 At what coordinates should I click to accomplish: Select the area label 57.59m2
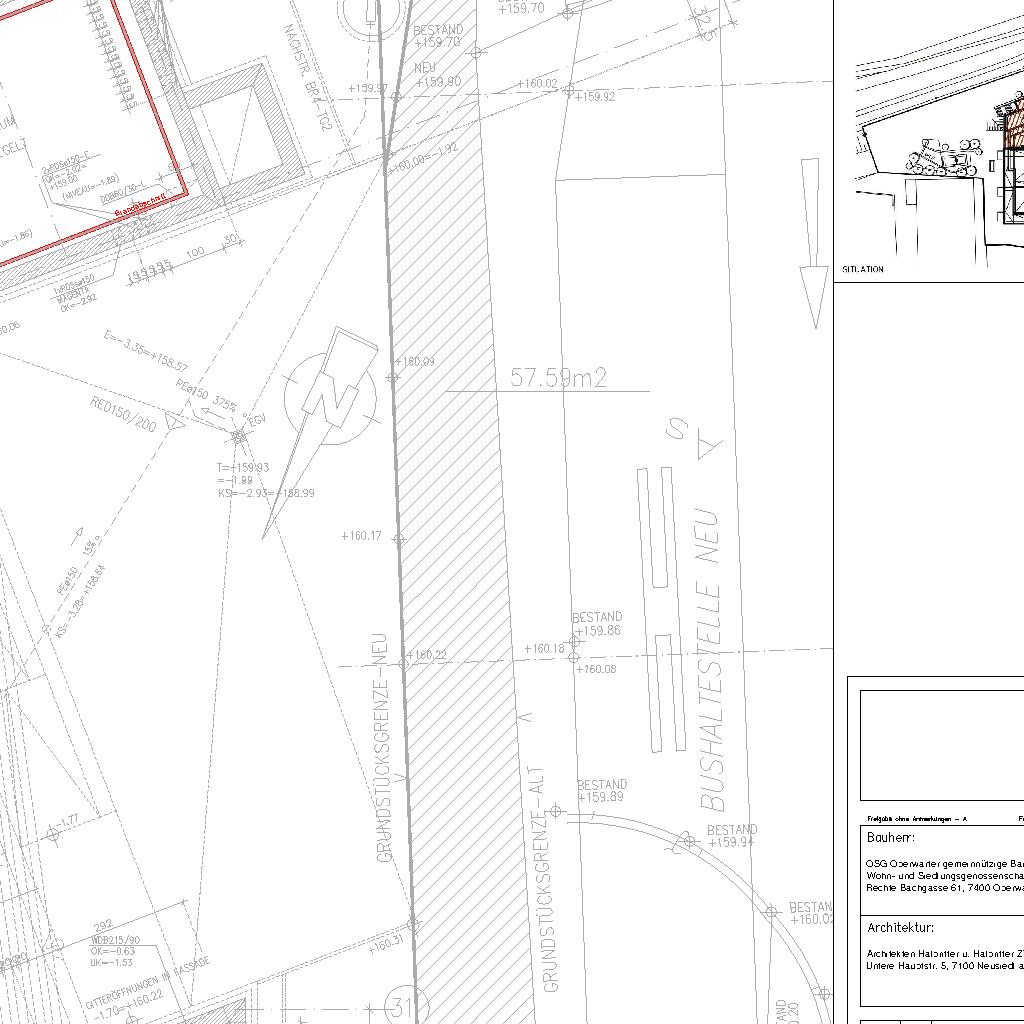pos(558,377)
